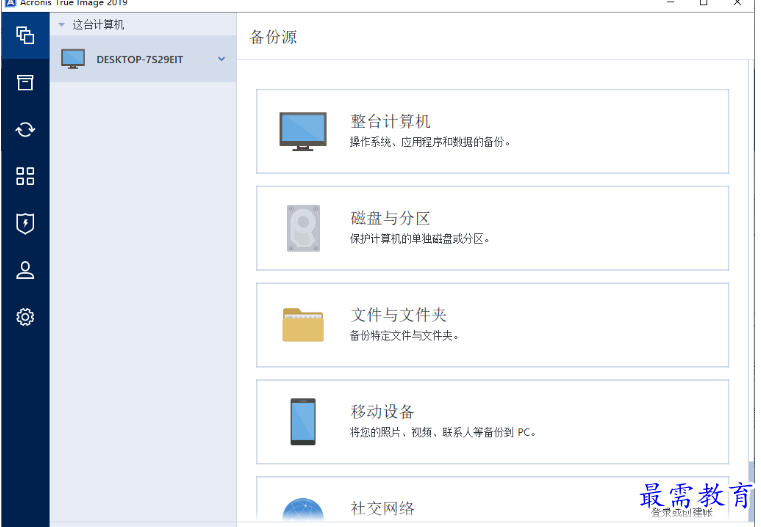This screenshot has height=527, width=761.
Task: Open the Archive section in sidebar
Action: (25, 82)
